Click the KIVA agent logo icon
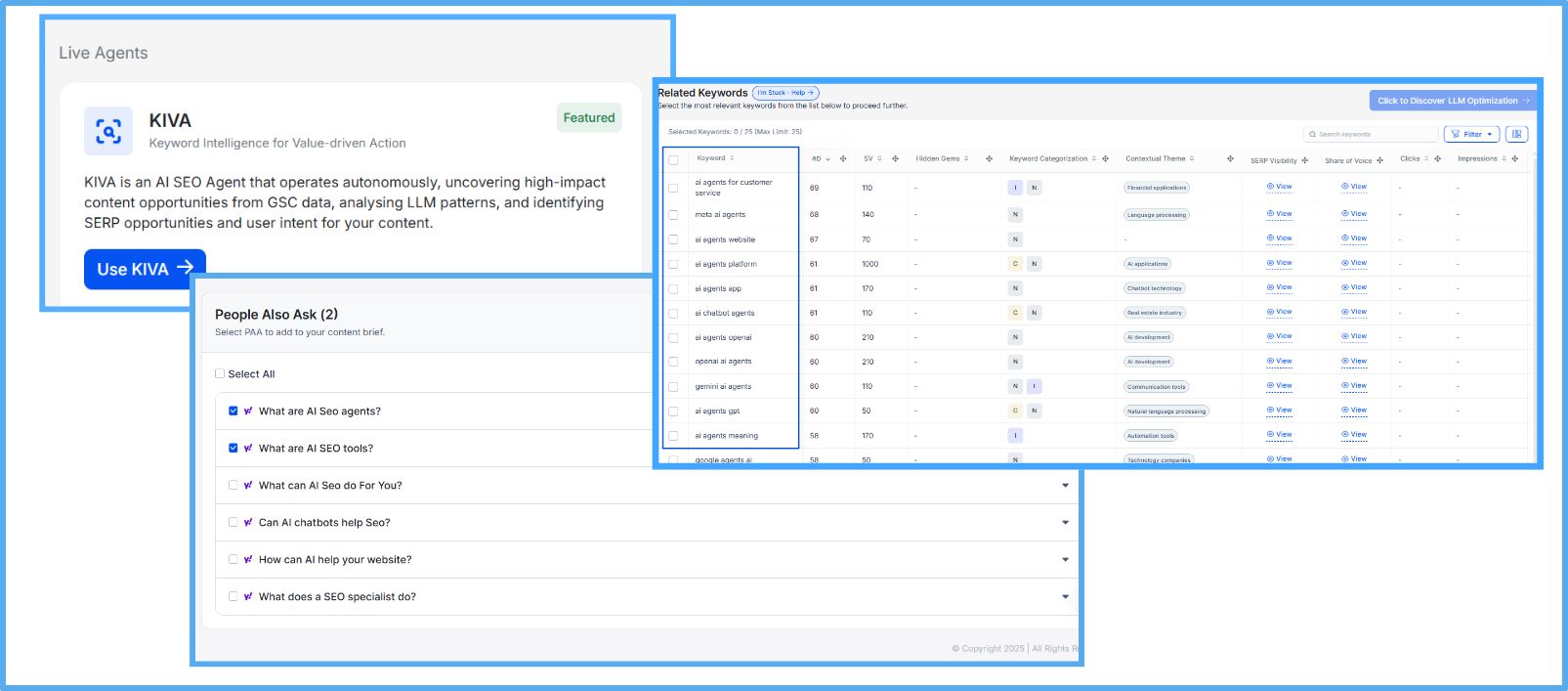This screenshot has height=691, width=1568. pyautogui.click(x=108, y=131)
